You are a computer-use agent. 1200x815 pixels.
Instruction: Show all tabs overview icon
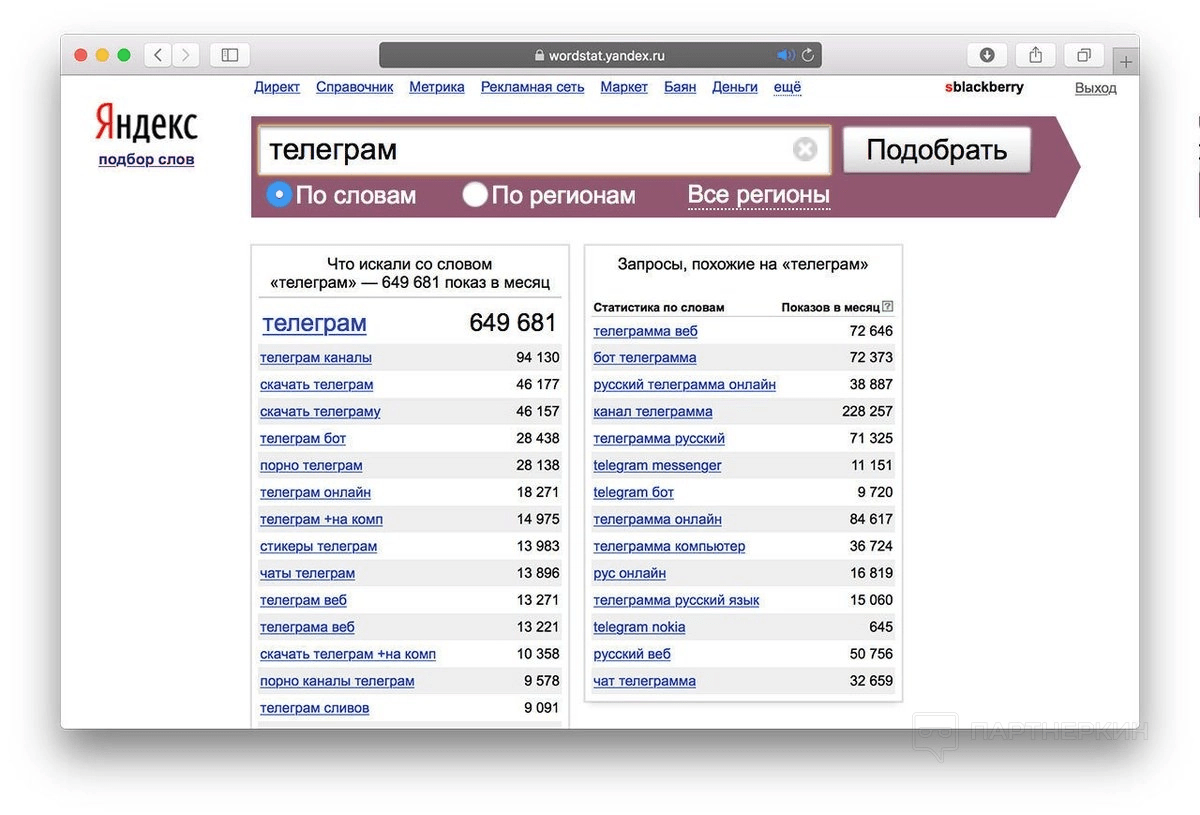coord(1083,55)
